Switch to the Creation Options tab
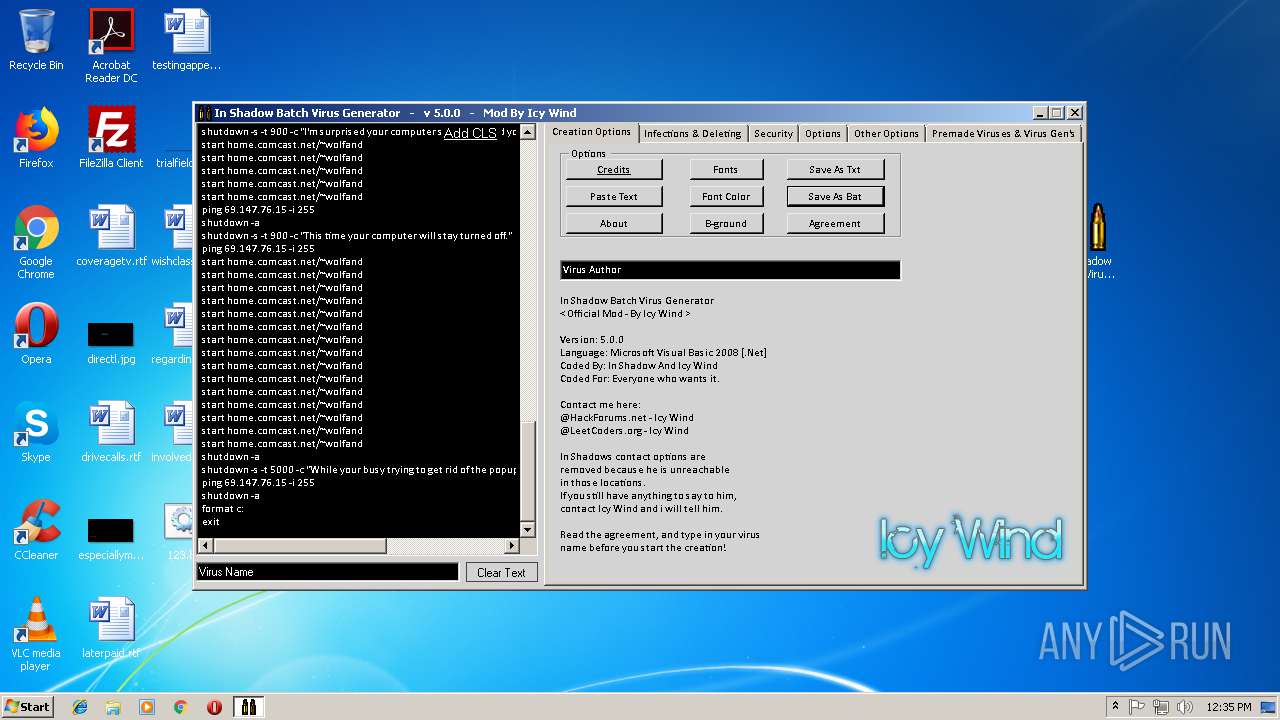Image resolution: width=1280 pixels, height=720 pixels. tap(591, 132)
